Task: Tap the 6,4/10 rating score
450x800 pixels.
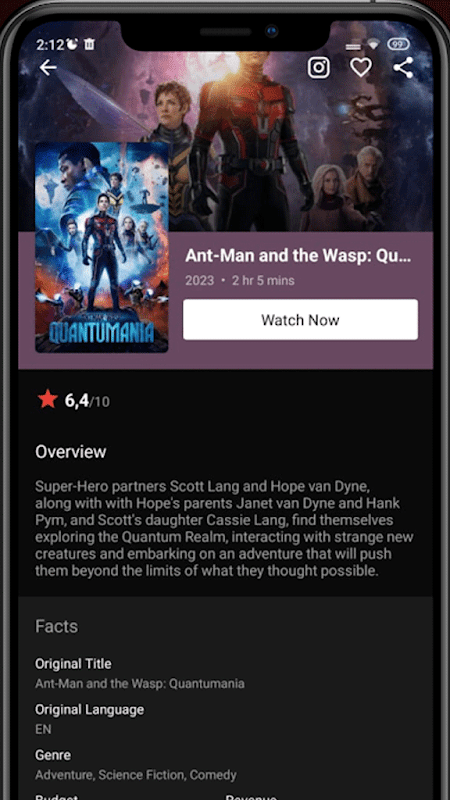Action: (x=87, y=402)
